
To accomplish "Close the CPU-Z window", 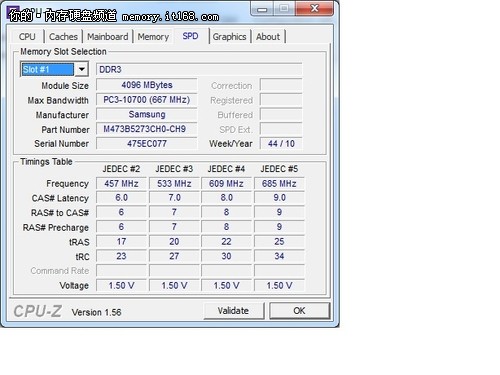I will click(x=314, y=9).
